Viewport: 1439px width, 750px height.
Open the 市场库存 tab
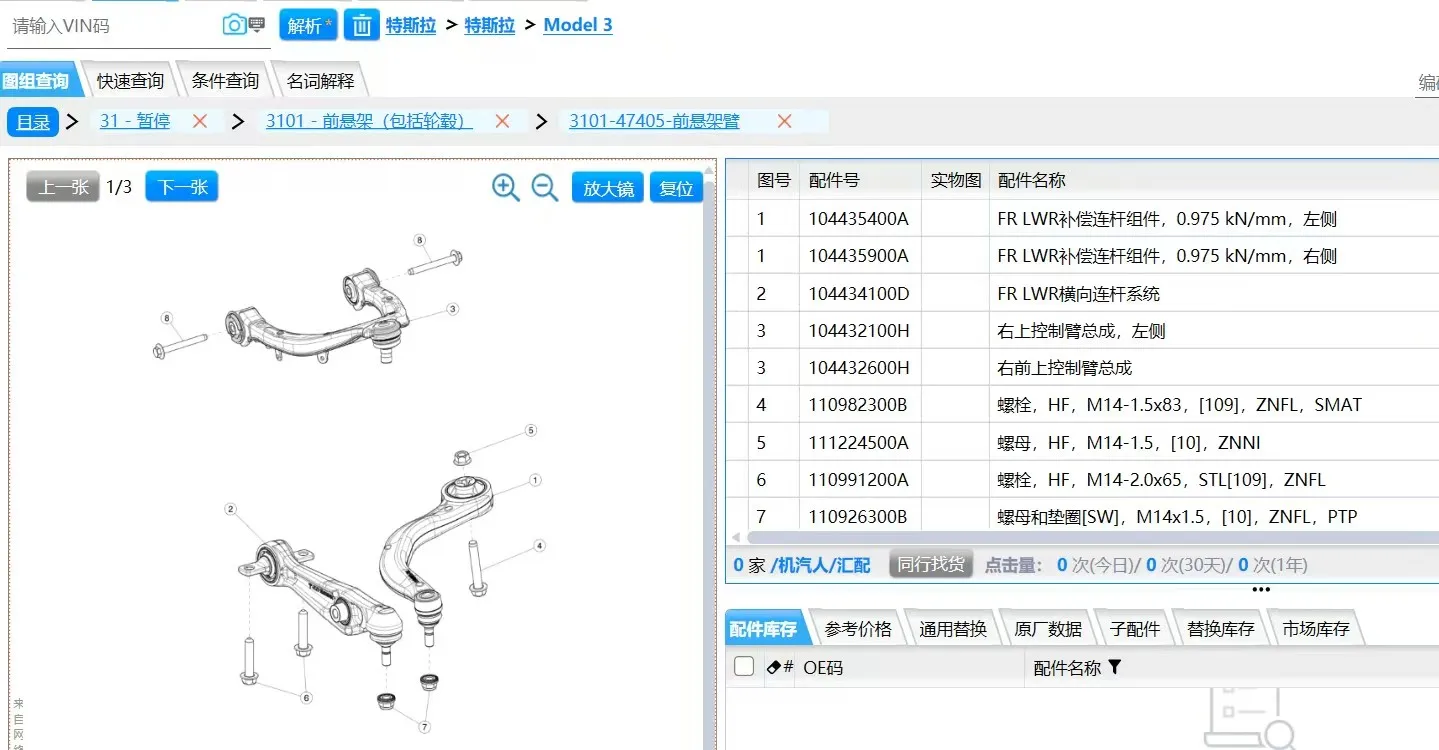pyautogui.click(x=1316, y=629)
